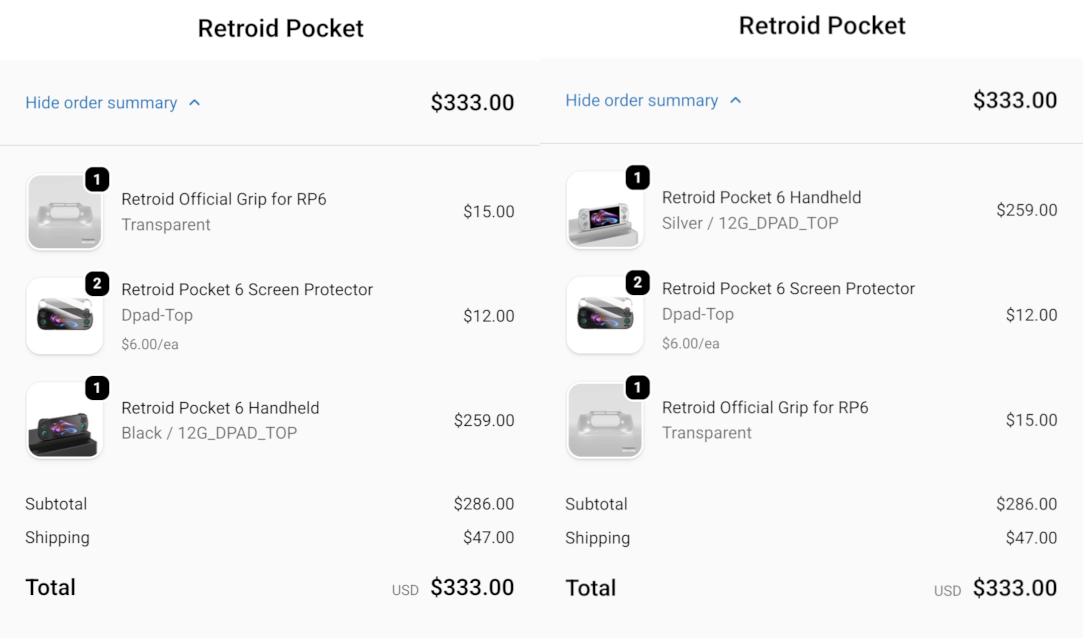Click the chevron beside the left Hide order summary
The width and height of the screenshot is (1083, 638).
(194, 103)
